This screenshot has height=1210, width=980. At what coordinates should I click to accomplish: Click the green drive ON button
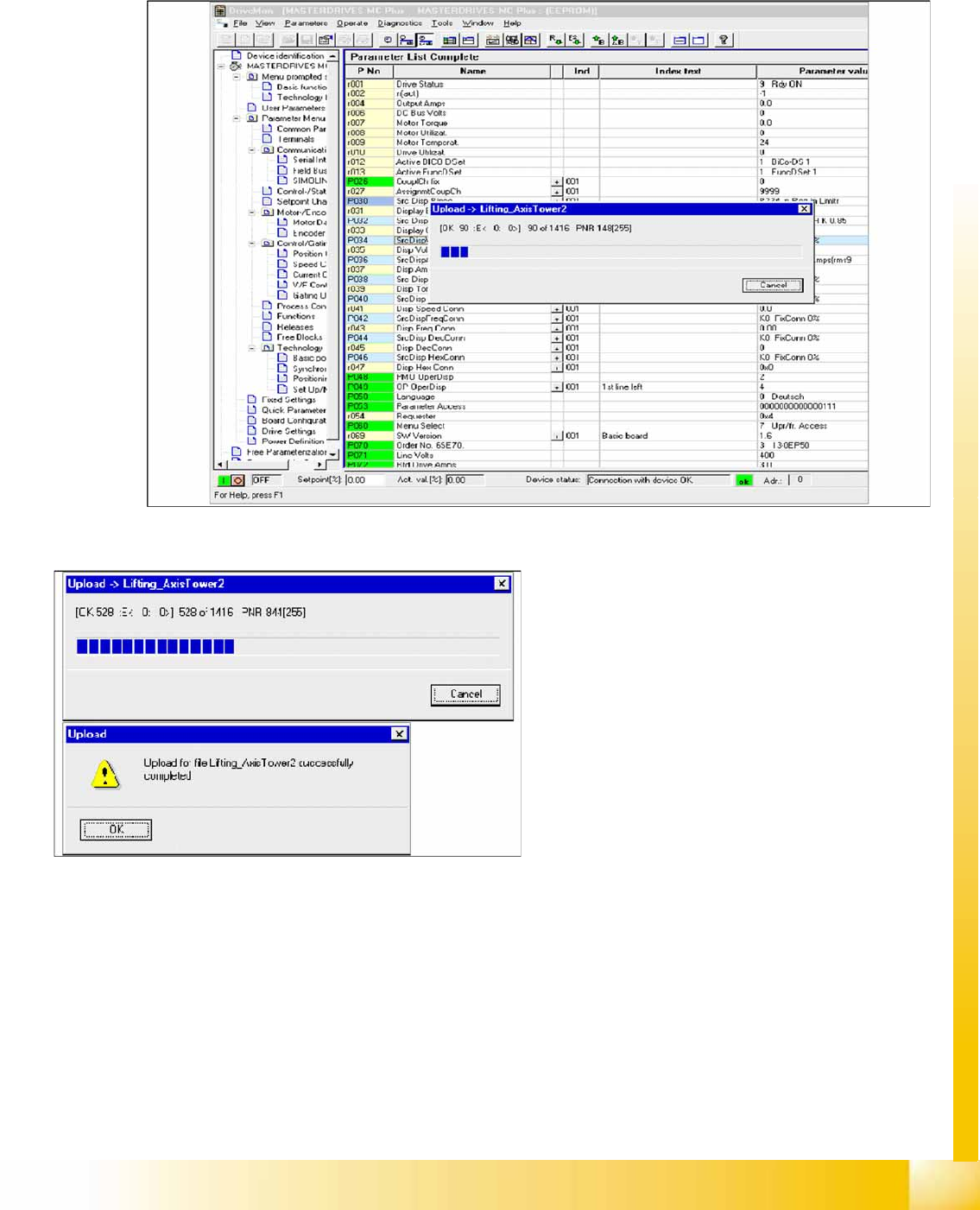coord(224,480)
